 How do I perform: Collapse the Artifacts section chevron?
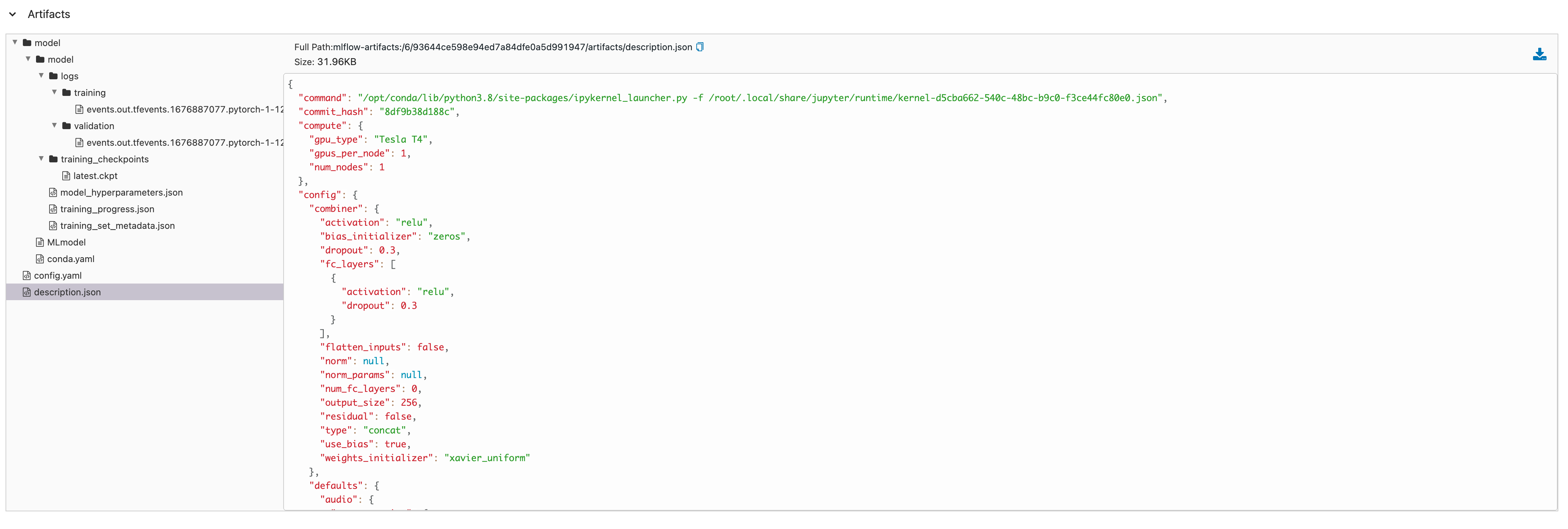click(12, 14)
